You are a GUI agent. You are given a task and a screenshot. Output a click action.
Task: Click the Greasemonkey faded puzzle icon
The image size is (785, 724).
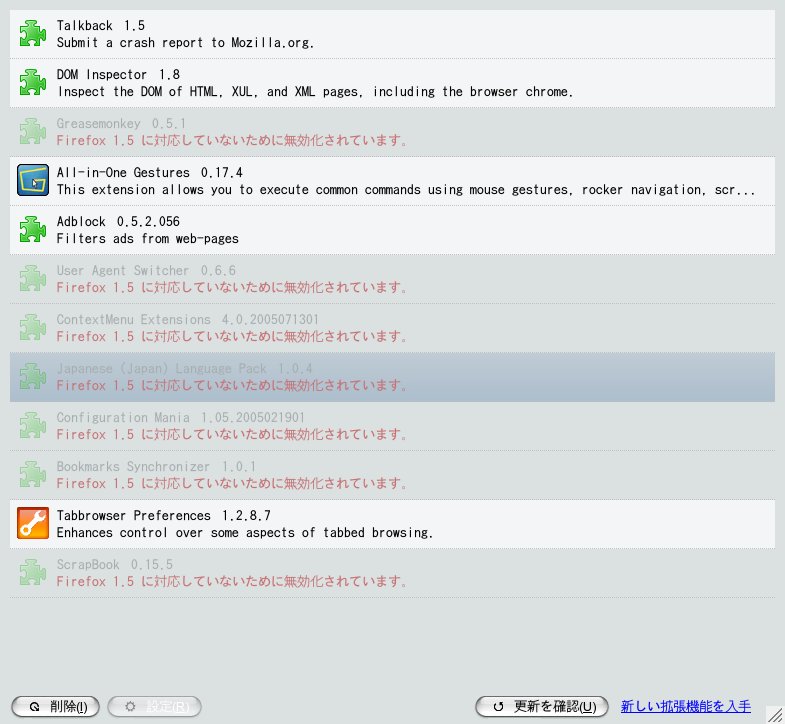click(x=33, y=132)
